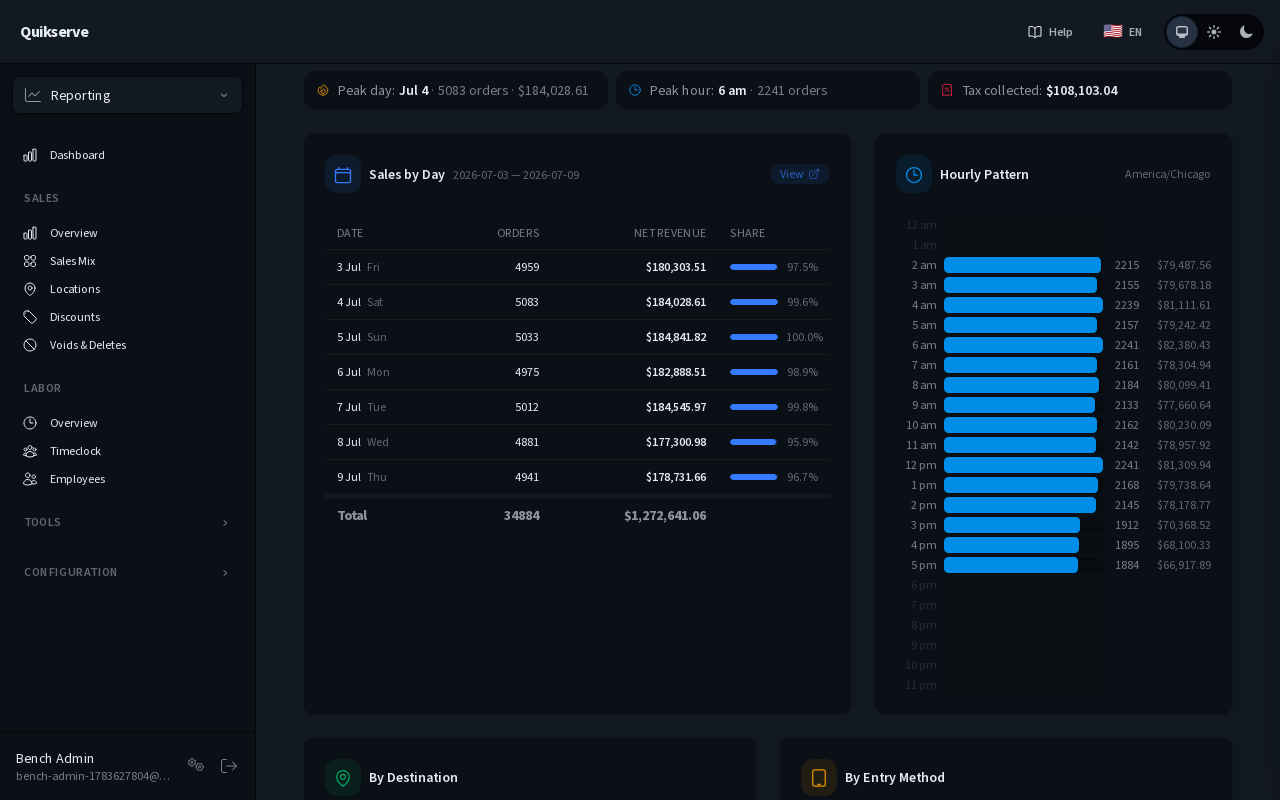Click the Timeclock icon in sidebar
1280x800 pixels.
click(30, 451)
